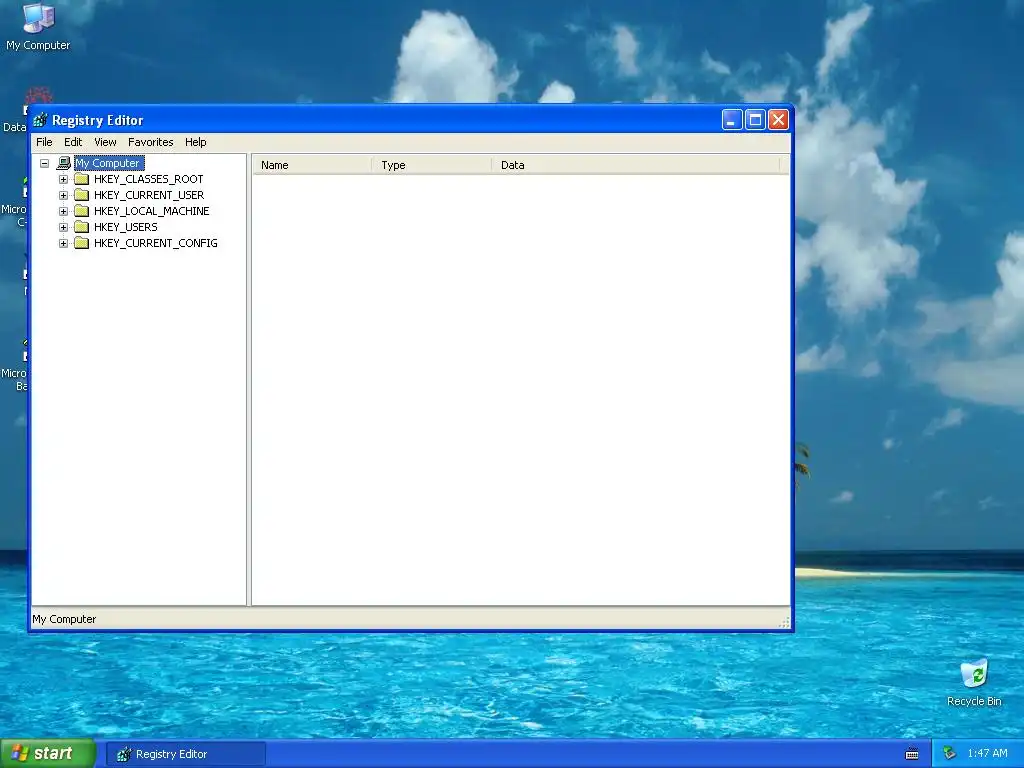Maximize the Registry Editor window

[x=756, y=120]
